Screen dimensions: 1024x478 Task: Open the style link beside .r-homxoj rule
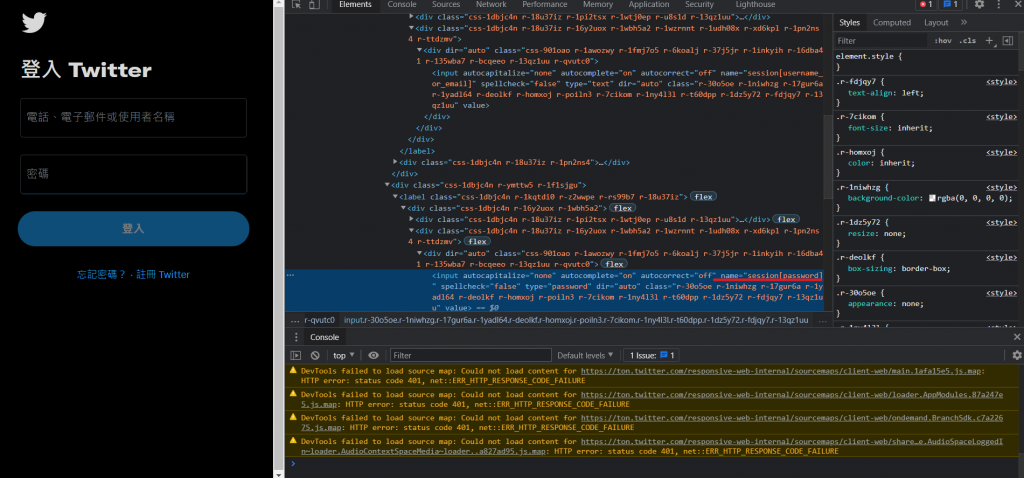coord(1001,152)
